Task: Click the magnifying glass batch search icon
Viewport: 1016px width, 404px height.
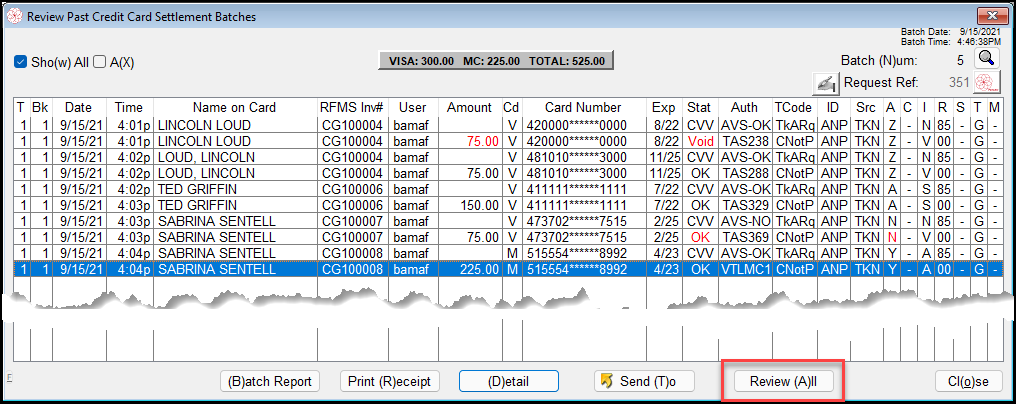Action: pyautogui.click(x=986, y=60)
